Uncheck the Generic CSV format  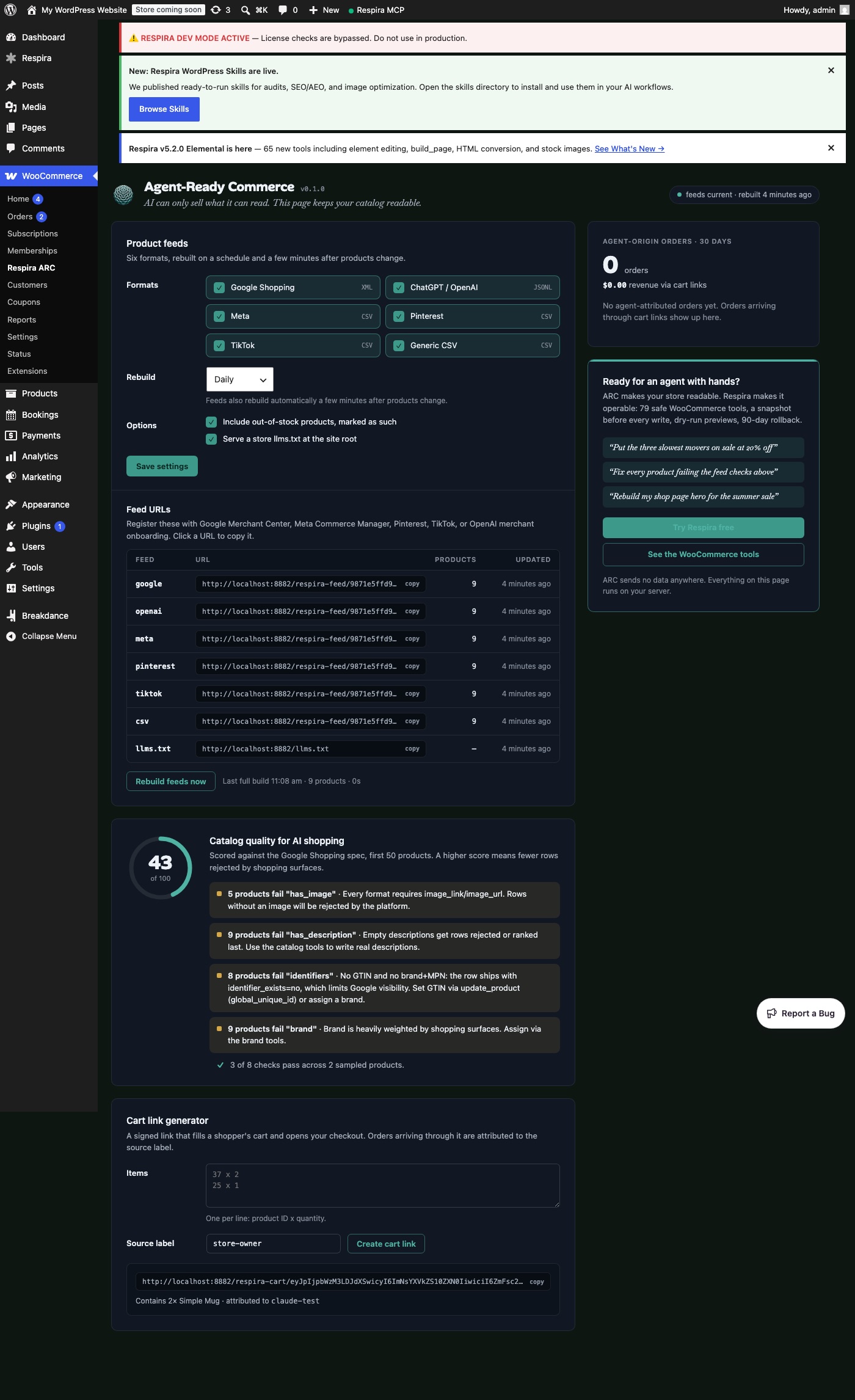(x=399, y=346)
